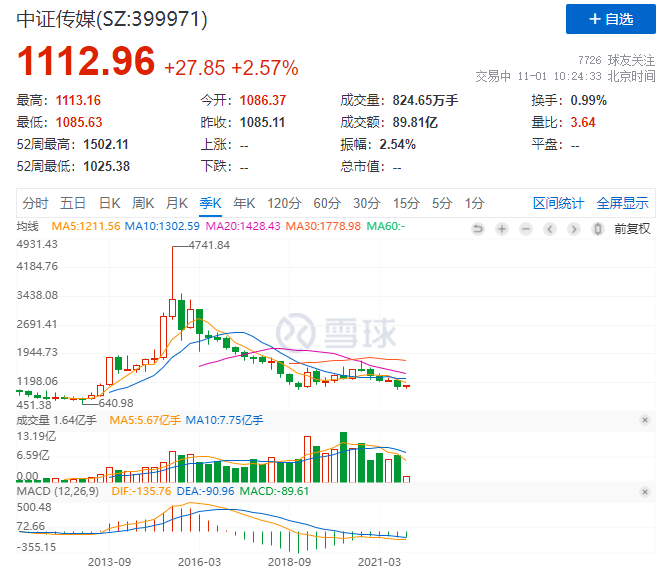Close the 成交量 volume indicator panel

tap(645, 420)
